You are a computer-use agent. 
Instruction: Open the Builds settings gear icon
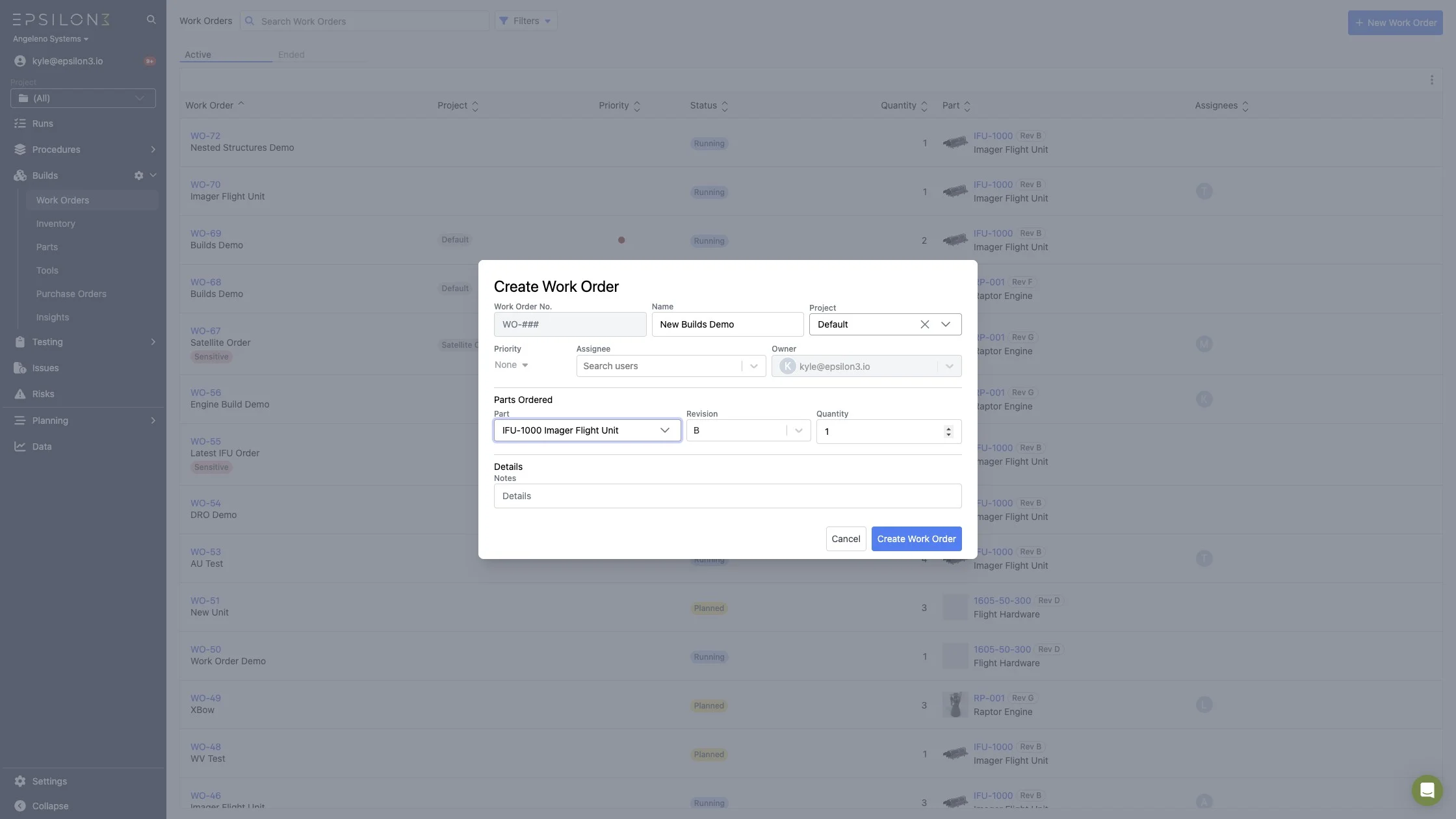pyautogui.click(x=138, y=175)
